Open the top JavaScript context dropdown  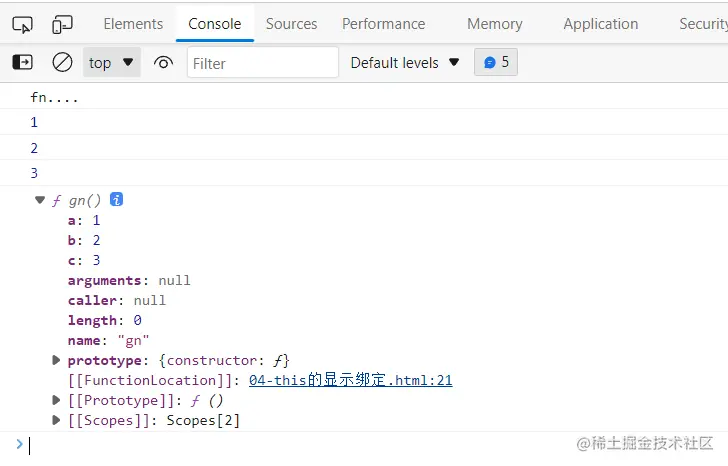click(x=111, y=63)
